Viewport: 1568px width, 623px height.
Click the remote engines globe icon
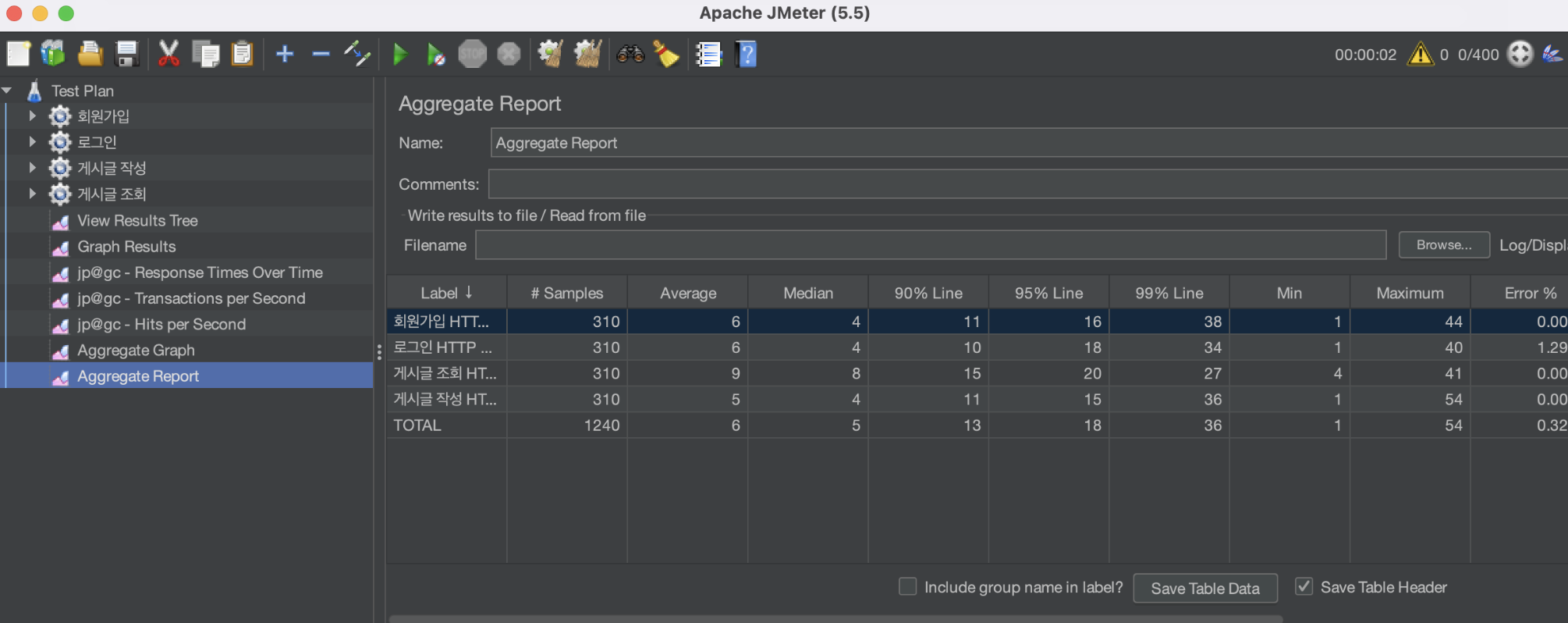[1520, 54]
